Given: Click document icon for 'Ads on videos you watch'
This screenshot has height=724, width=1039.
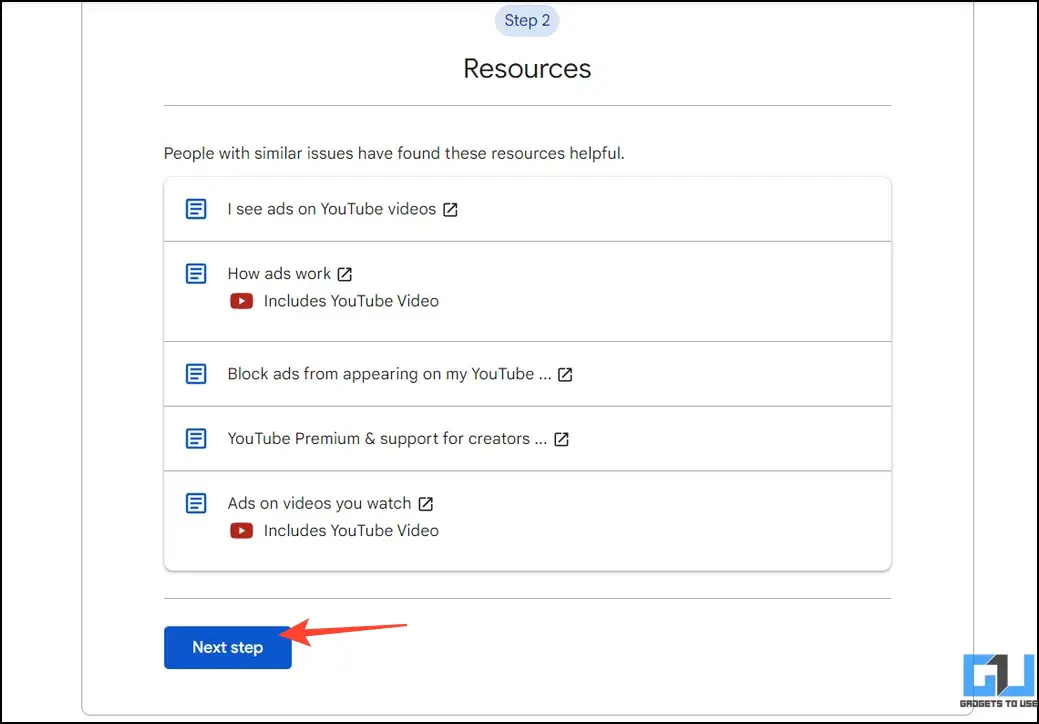Looking at the screenshot, I should point(195,503).
